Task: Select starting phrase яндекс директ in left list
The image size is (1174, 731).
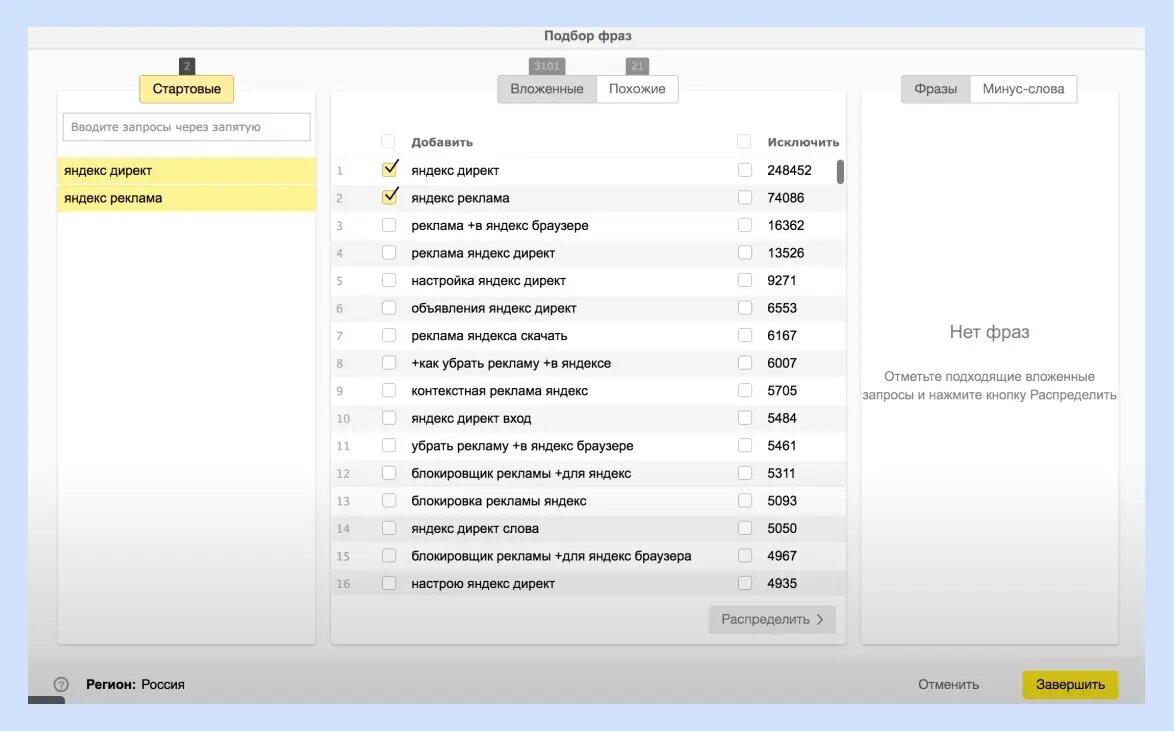Action: (186, 171)
